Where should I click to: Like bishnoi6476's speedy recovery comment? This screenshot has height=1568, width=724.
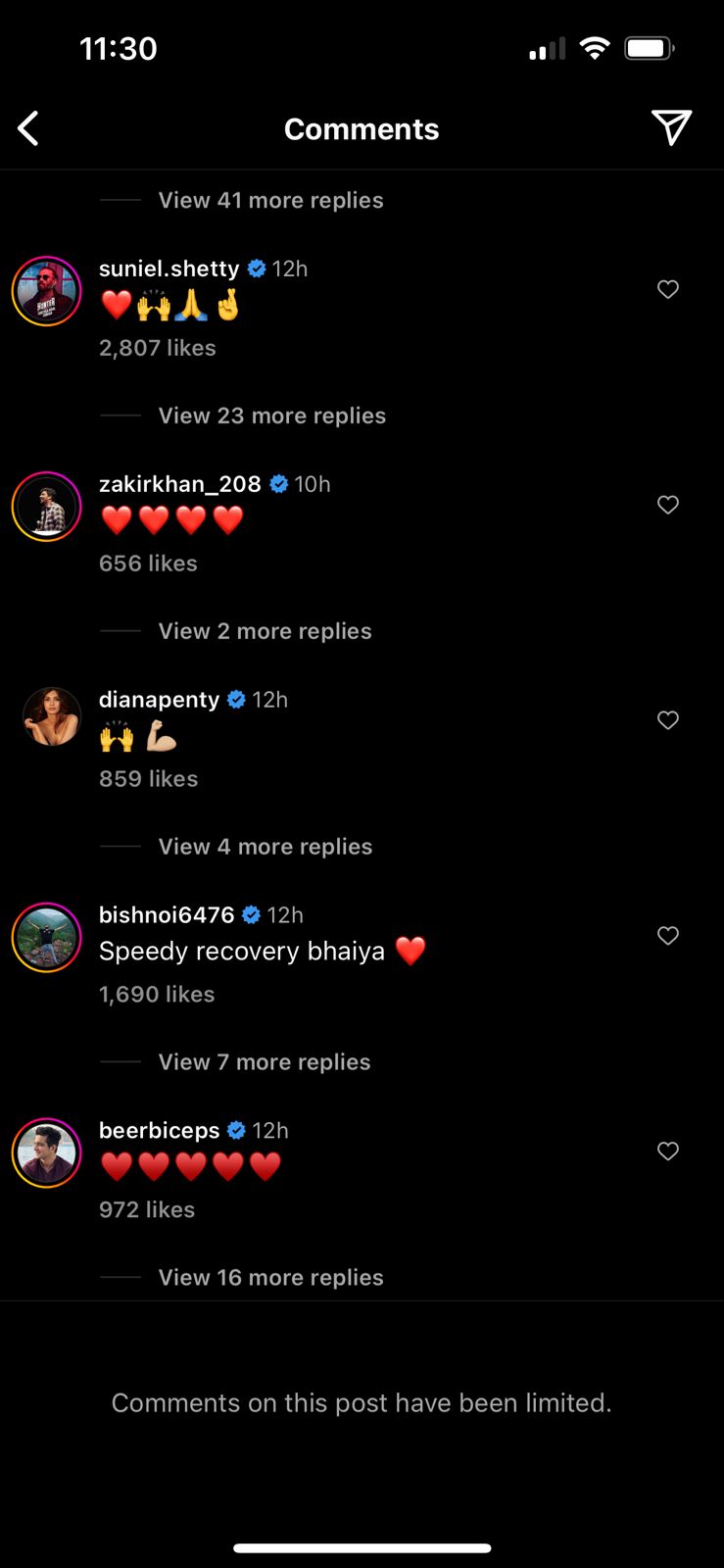click(x=668, y=936)
